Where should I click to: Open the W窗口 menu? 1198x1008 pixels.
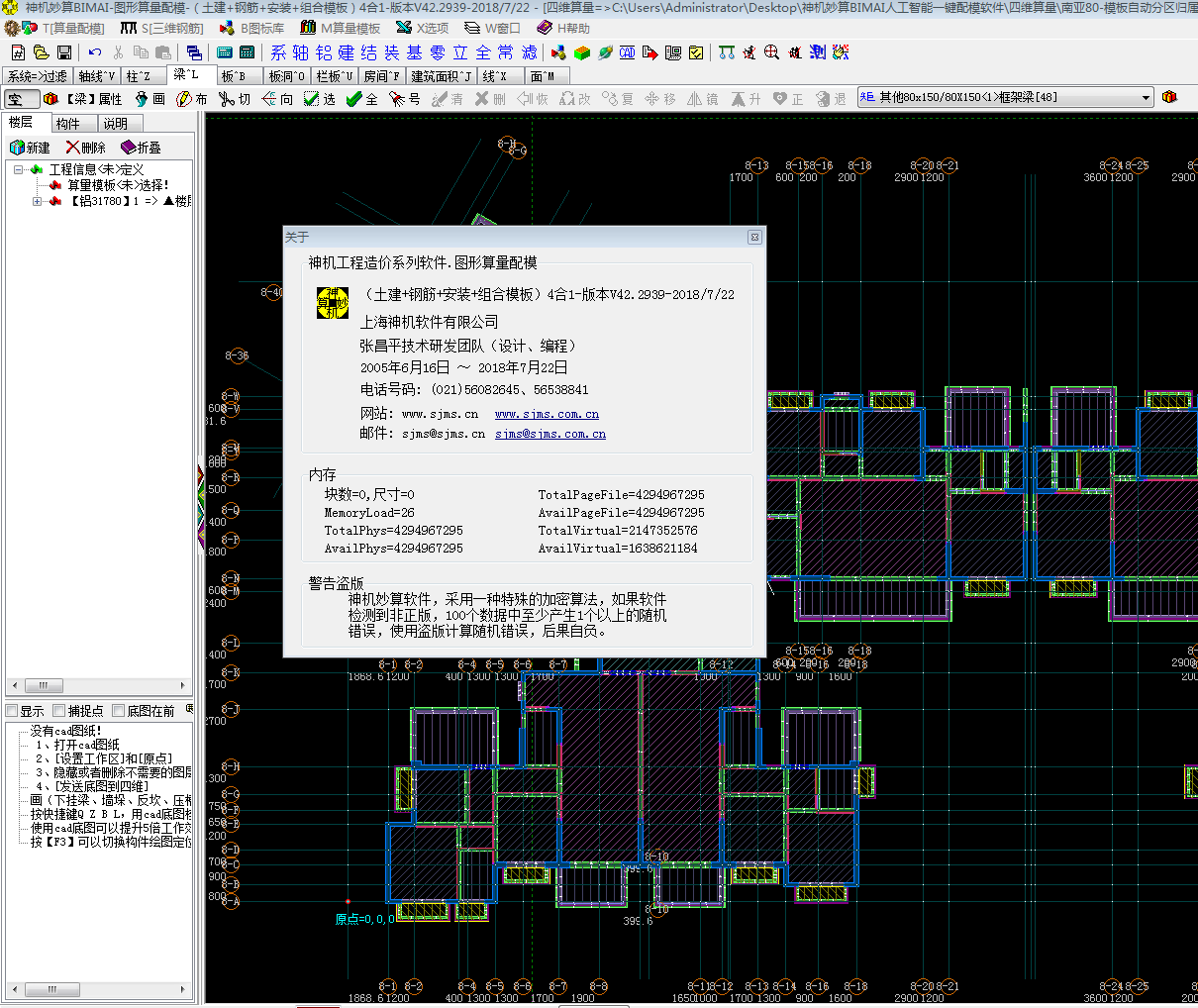point(492,28)
